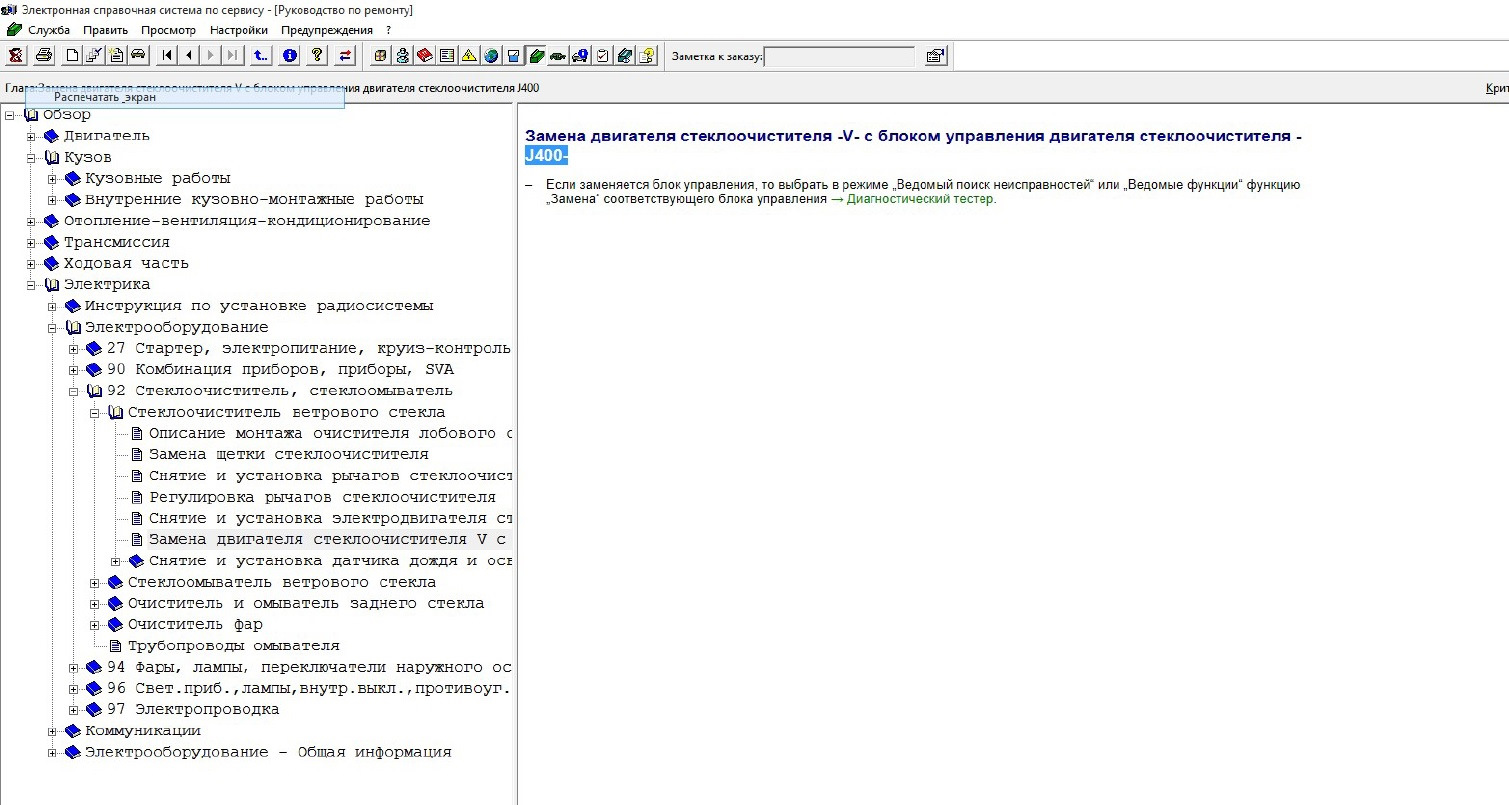Expand Отопление-вентиляция-кондиционирование node
The image size is (1509, 805).
[32, 221]
